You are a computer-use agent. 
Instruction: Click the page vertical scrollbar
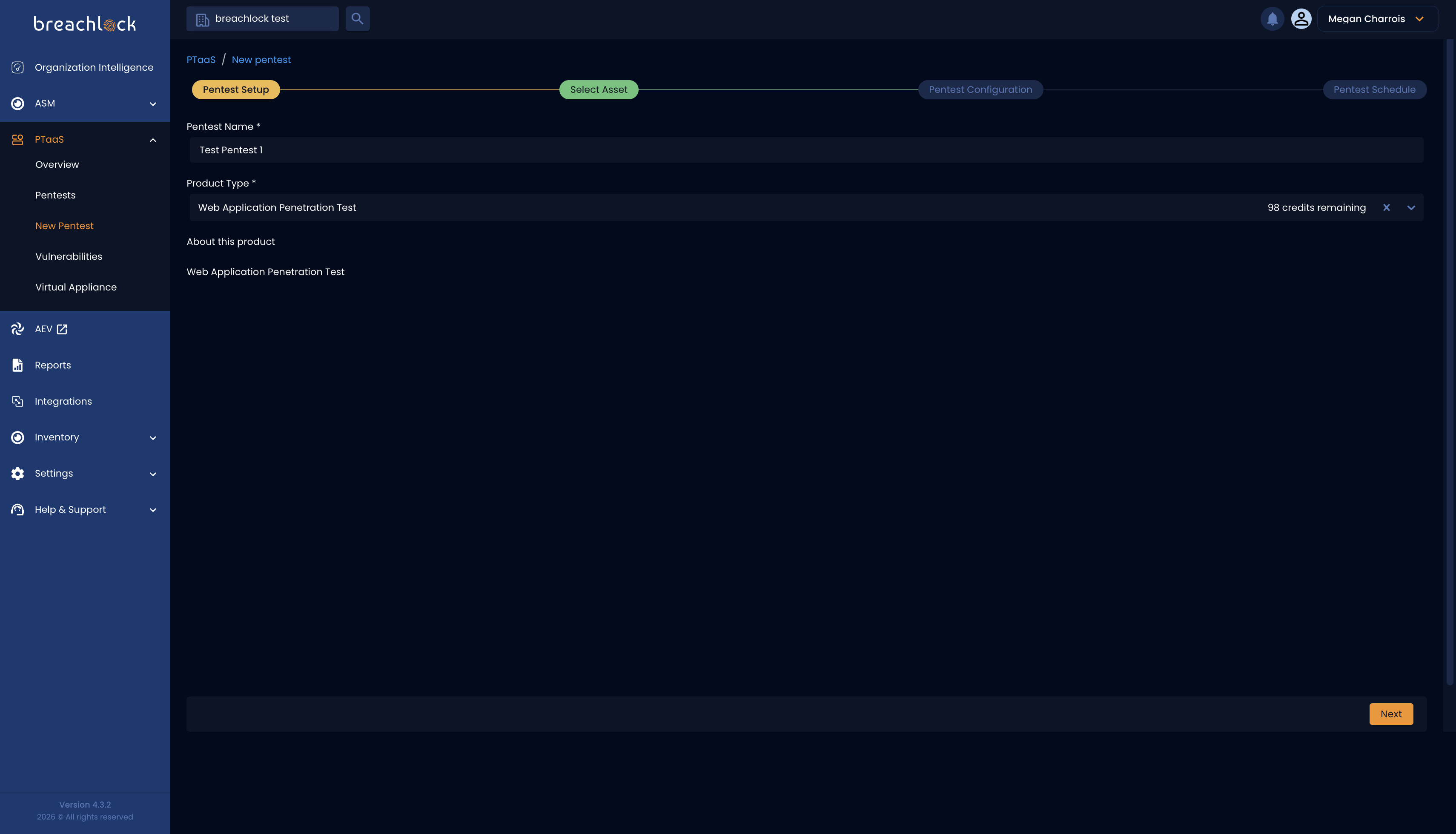[x=1450, y=362]
